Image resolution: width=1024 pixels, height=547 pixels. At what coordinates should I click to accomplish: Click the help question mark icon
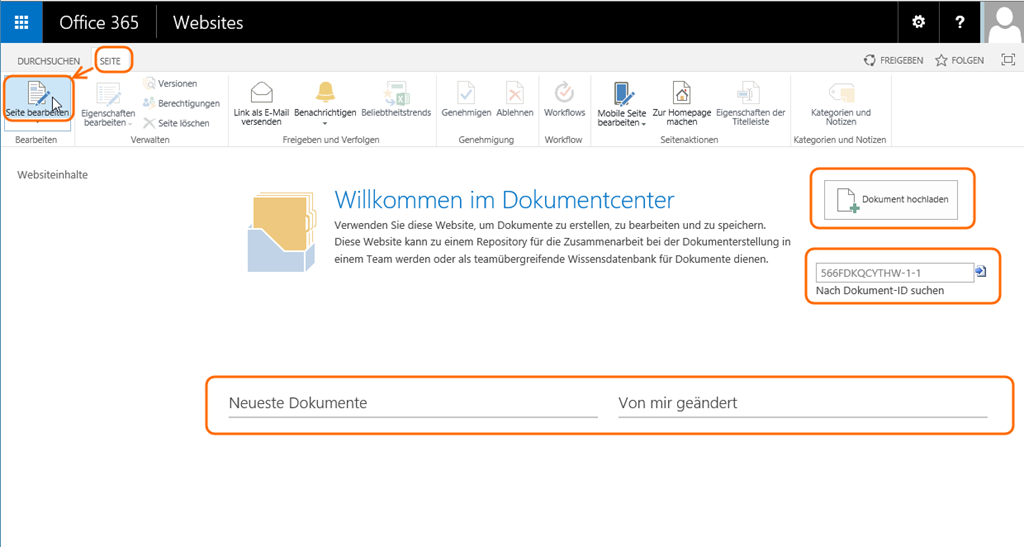(x=960, y=22)
